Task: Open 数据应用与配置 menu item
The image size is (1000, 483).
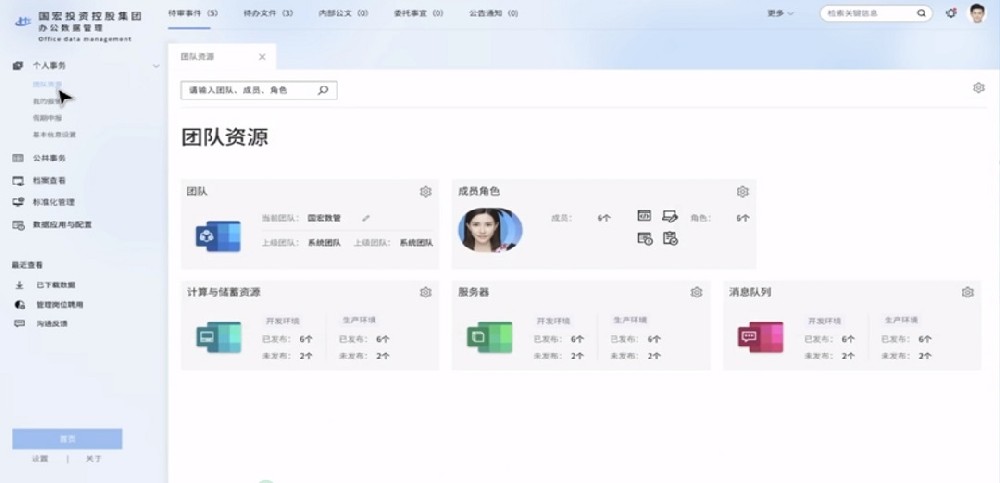Action: (62, 225)
